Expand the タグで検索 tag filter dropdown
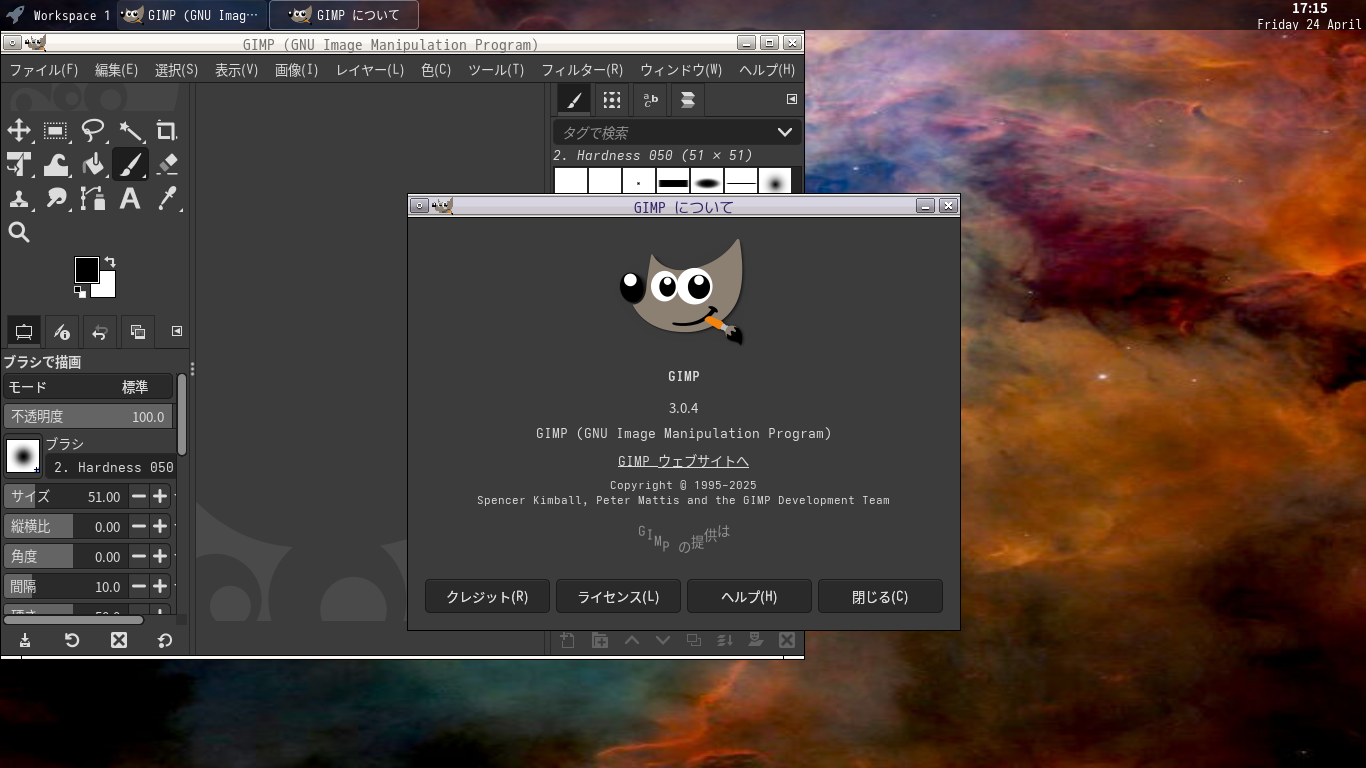This screenshot has width=1366, height=768. 785,132
